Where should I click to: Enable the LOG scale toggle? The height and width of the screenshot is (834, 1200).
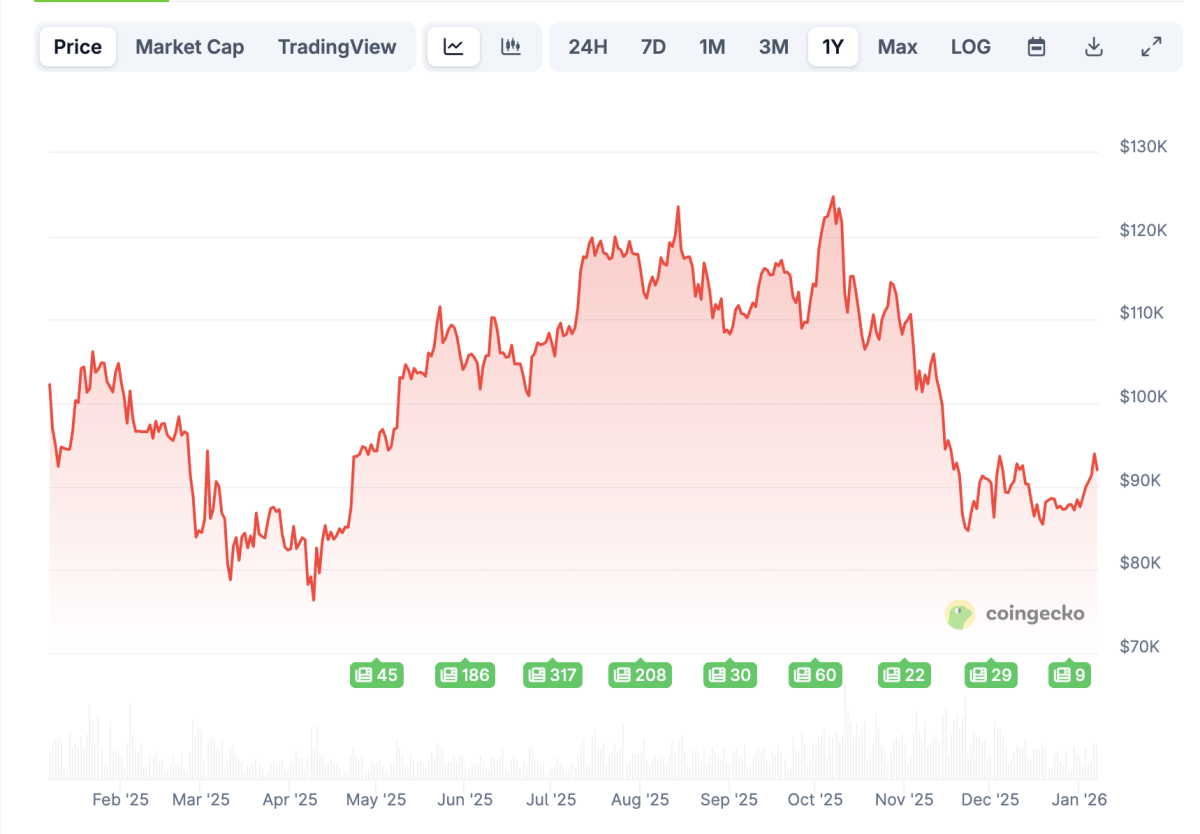pos(970,46)
